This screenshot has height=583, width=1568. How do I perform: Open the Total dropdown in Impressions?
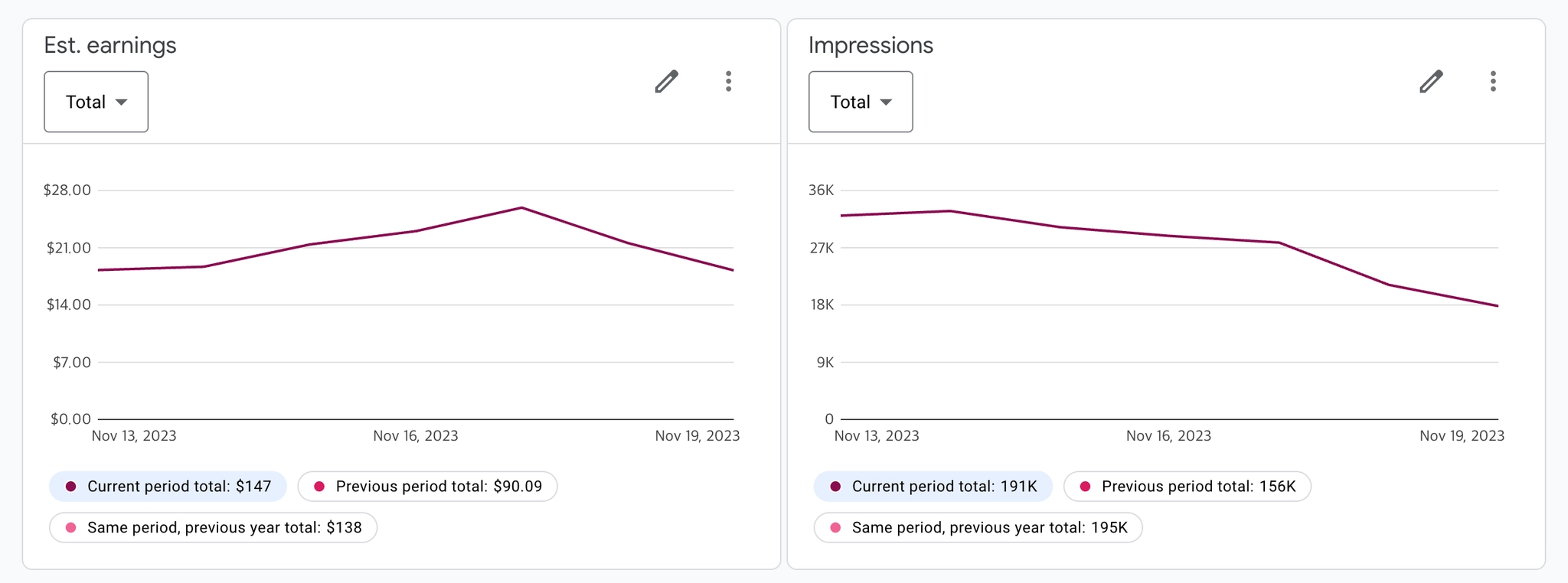tap(861, 102)
